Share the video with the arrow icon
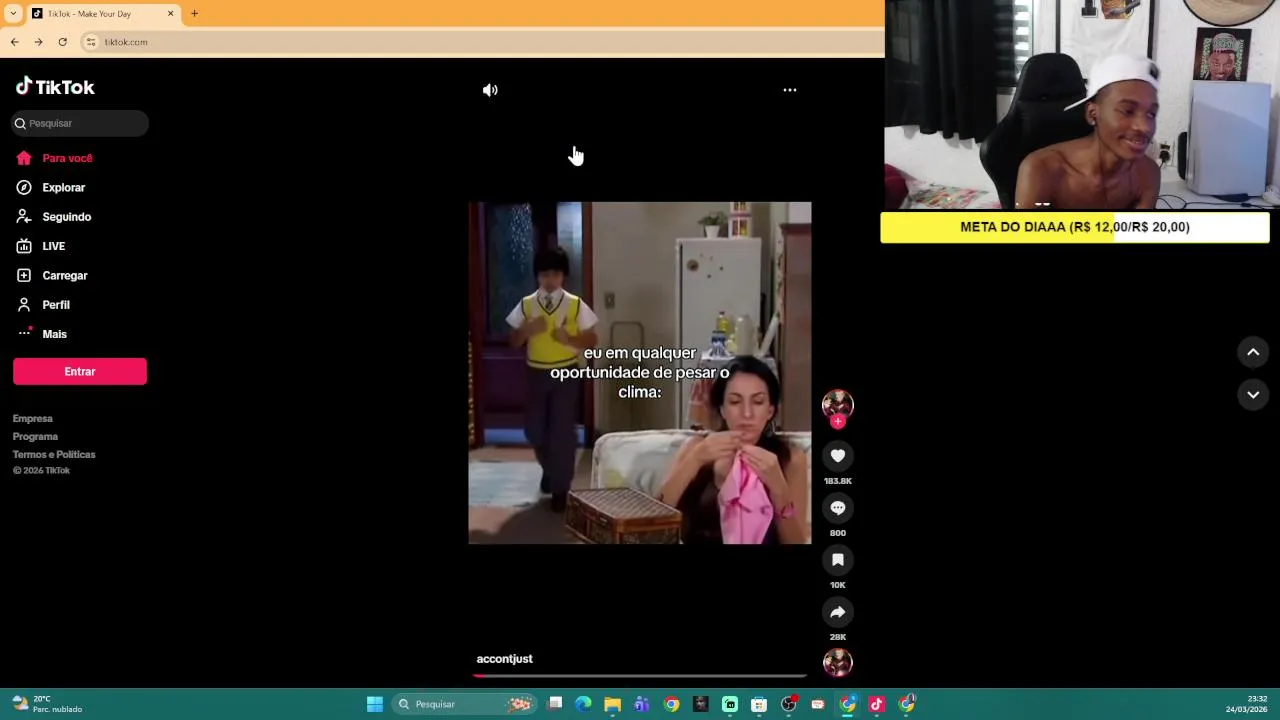This screenshot has width=1280, height=720. [x=838, y=612]
